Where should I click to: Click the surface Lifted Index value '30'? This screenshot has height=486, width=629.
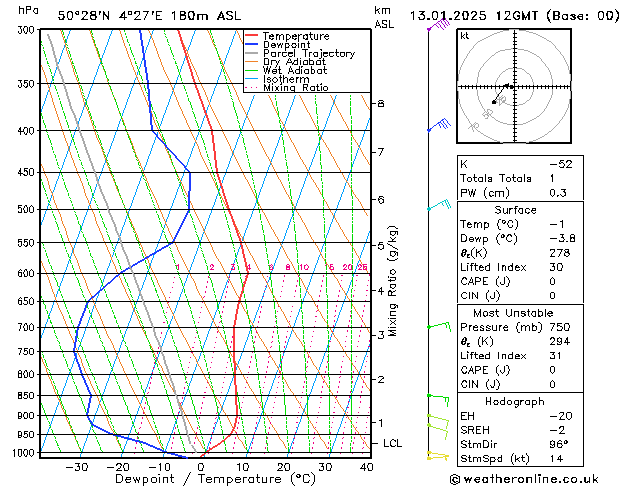pos(556,267)
